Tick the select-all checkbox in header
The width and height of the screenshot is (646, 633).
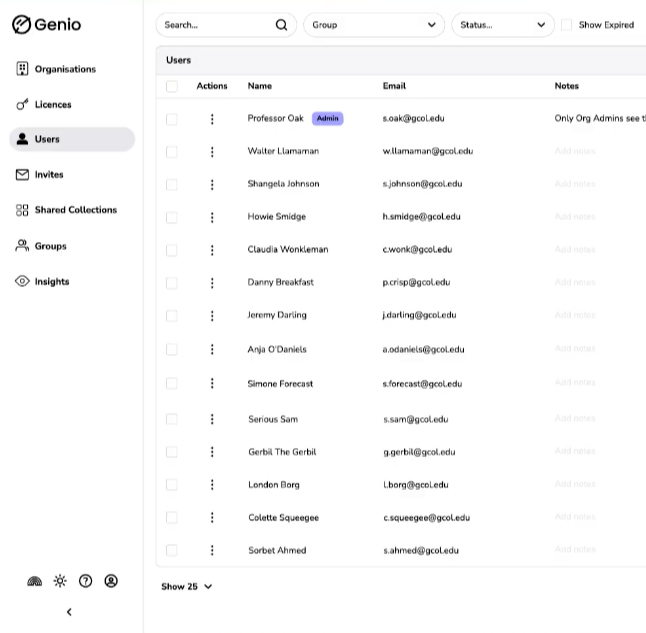tap(172, 86)
